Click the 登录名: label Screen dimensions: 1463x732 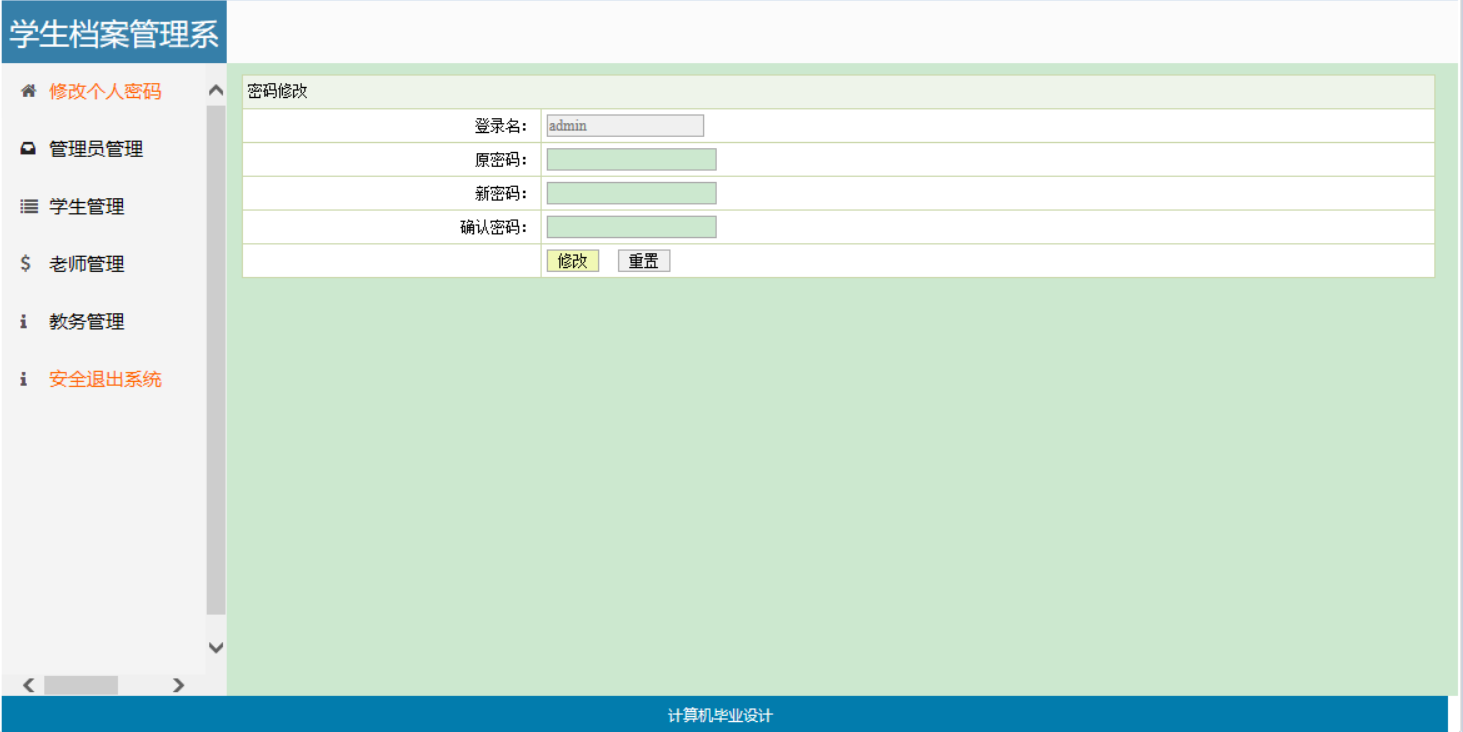[x=501, y=126]
